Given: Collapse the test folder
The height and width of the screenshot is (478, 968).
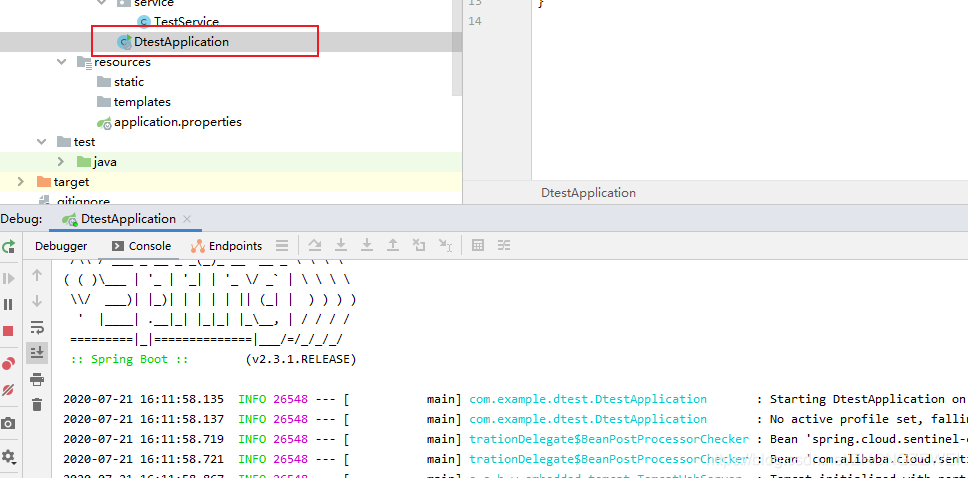Looking at the screenshot, I should pos(41,142).
